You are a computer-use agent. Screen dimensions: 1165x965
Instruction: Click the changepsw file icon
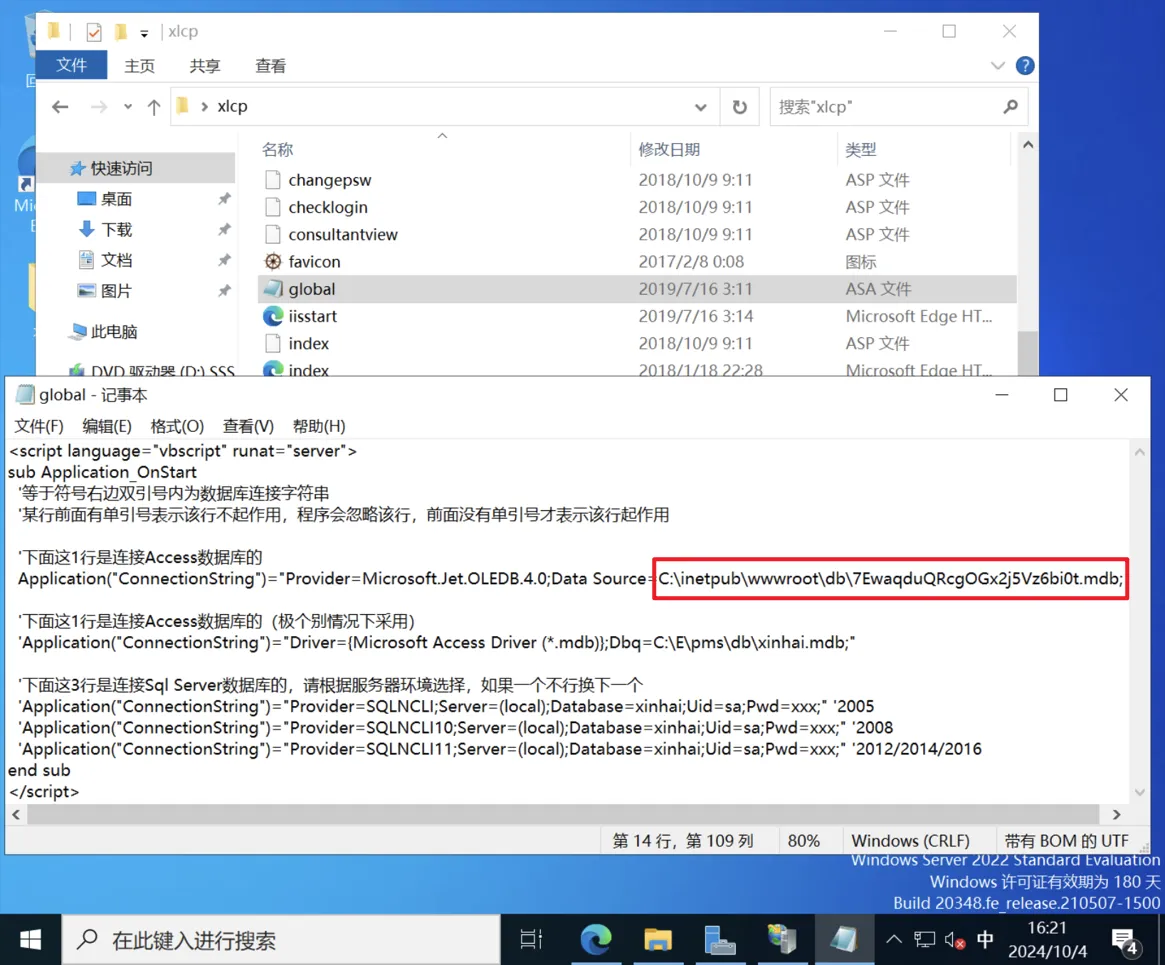tap(273, 180)
